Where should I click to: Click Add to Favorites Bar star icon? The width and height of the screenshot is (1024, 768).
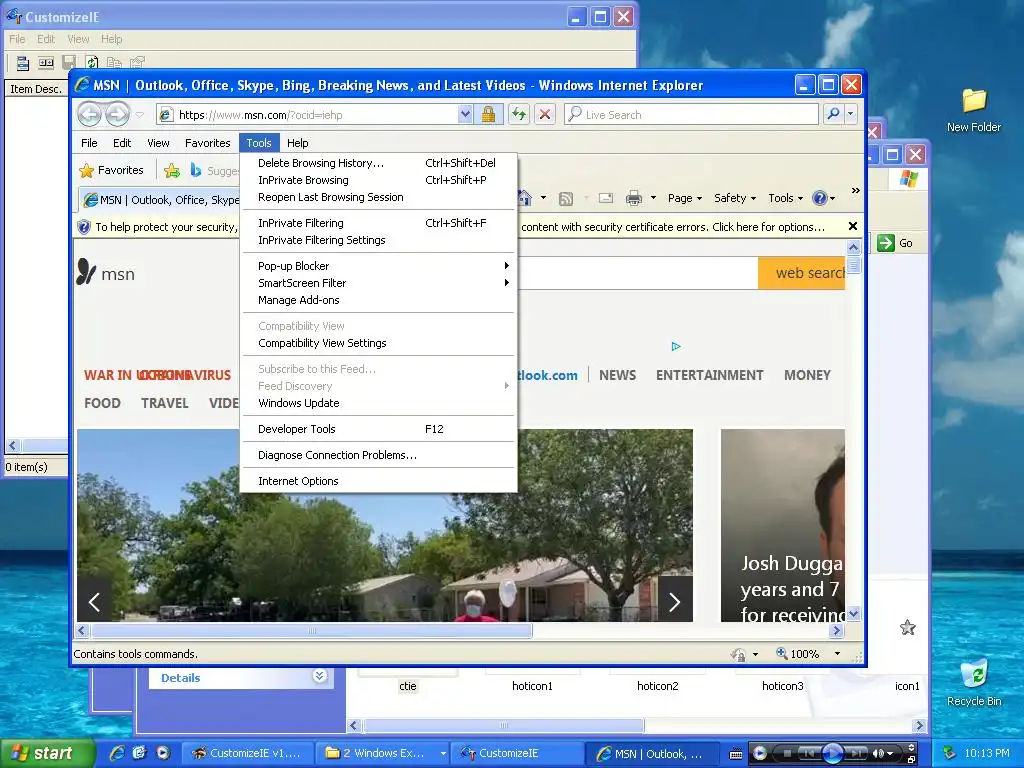tap(172, 170)
